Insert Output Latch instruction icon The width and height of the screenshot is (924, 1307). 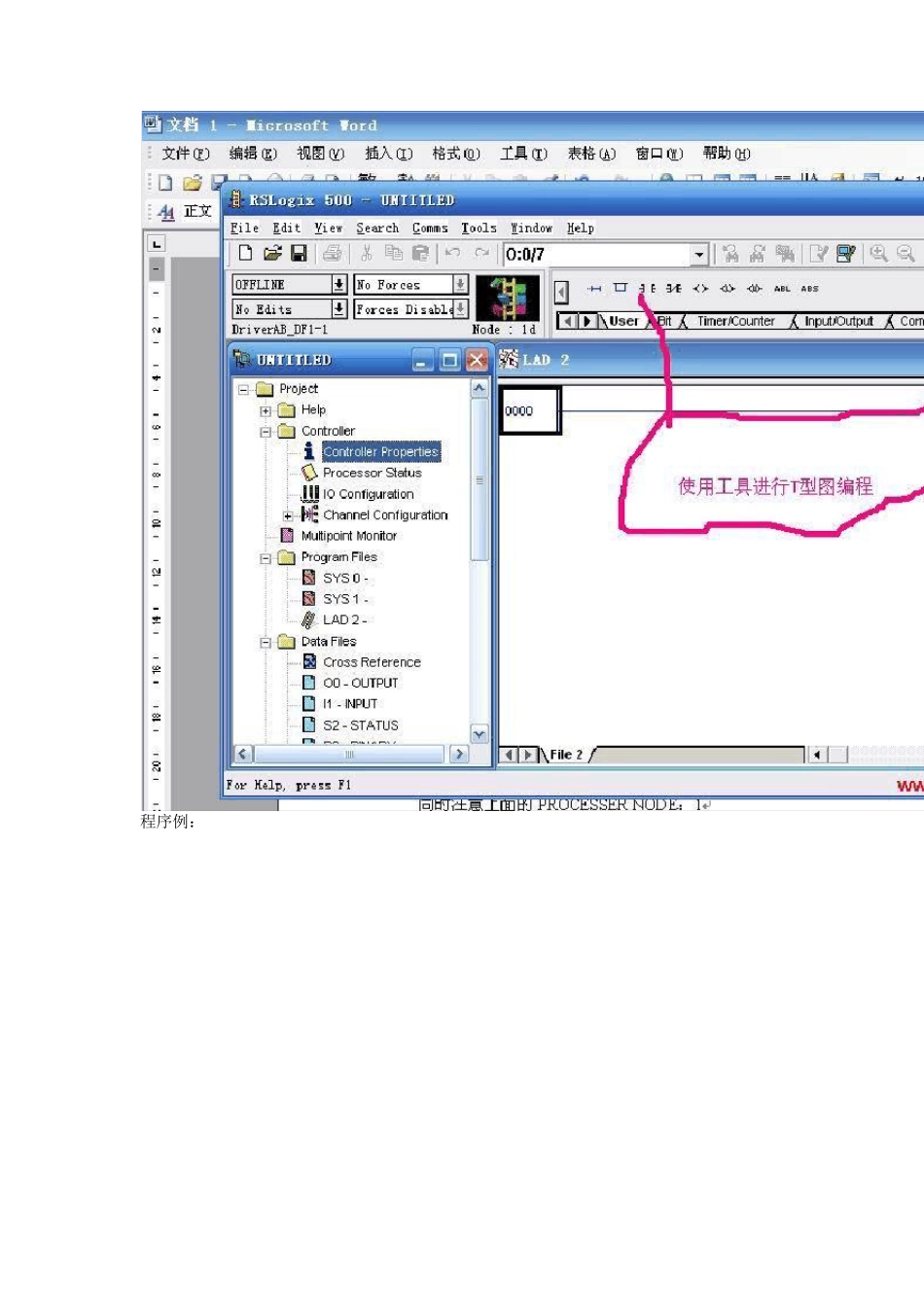pyautogui.click(x=728, y=289)
